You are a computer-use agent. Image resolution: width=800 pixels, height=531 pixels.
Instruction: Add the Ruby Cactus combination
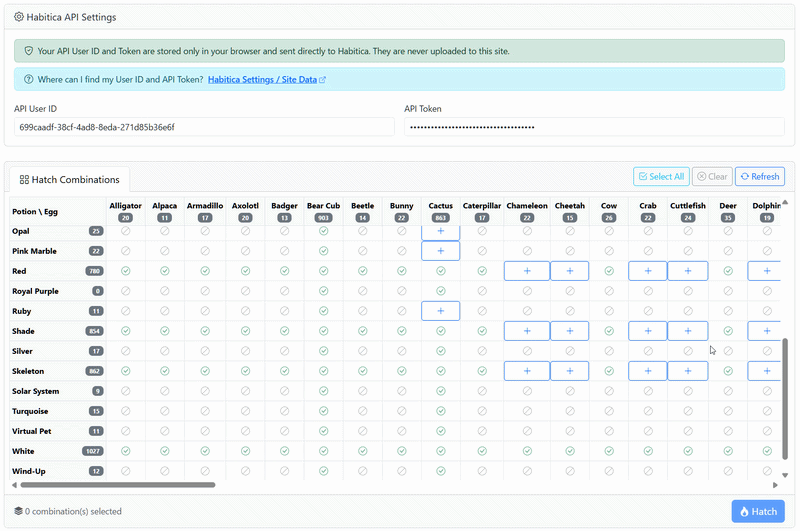441,311
